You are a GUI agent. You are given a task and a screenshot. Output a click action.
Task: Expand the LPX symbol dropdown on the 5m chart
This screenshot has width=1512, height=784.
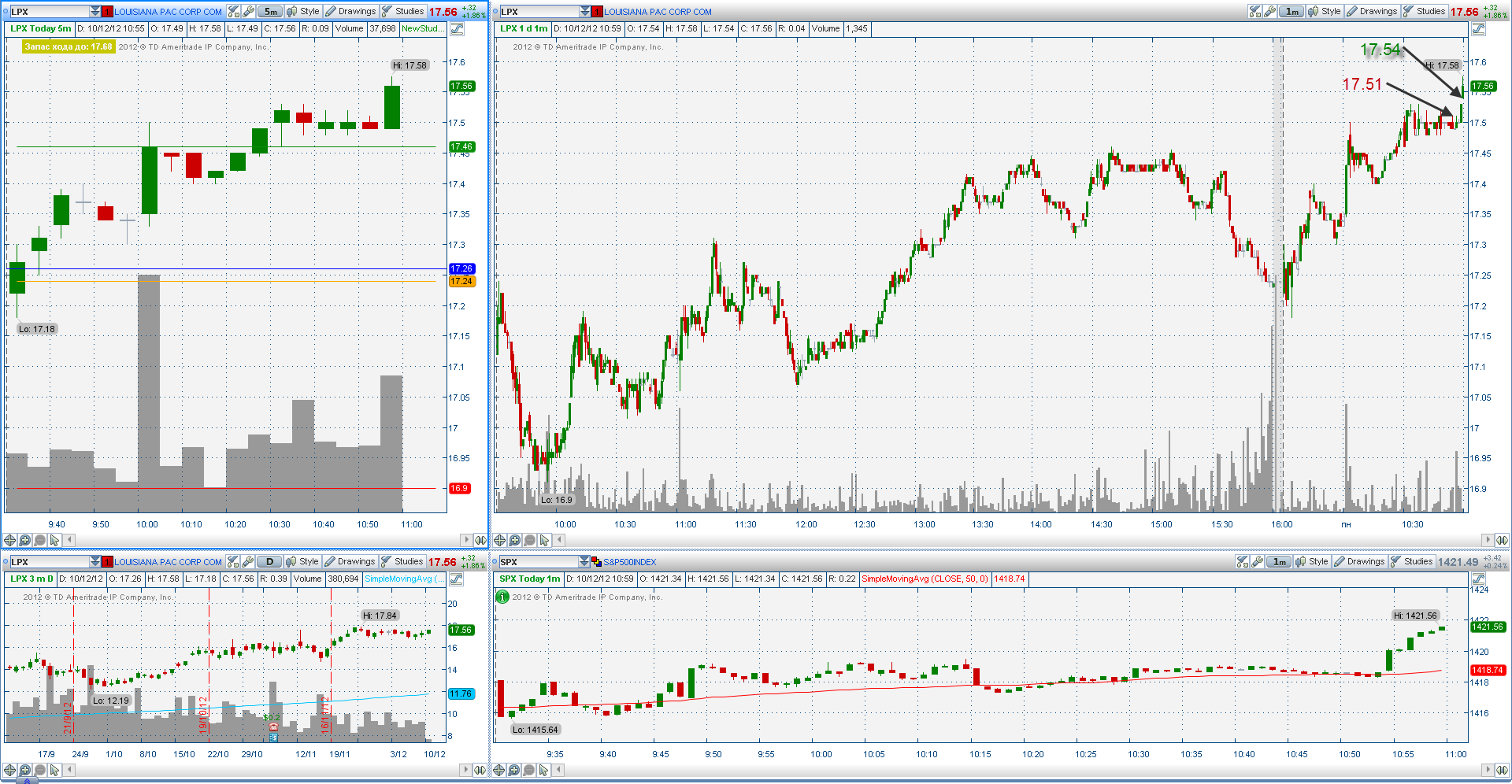coord(94,11)
